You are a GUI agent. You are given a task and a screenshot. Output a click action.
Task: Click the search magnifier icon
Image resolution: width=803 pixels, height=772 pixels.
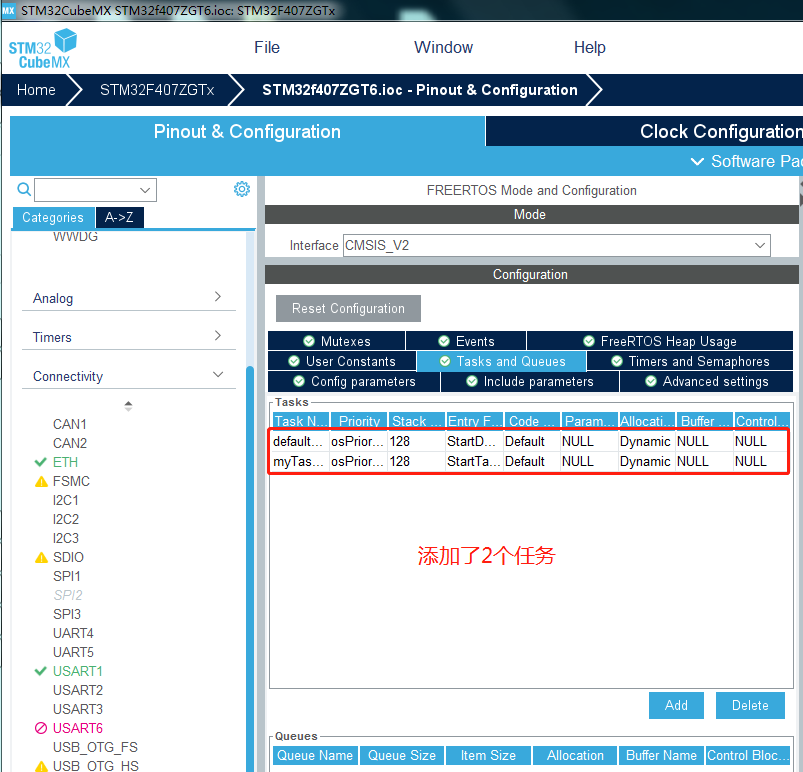[24, 189]
